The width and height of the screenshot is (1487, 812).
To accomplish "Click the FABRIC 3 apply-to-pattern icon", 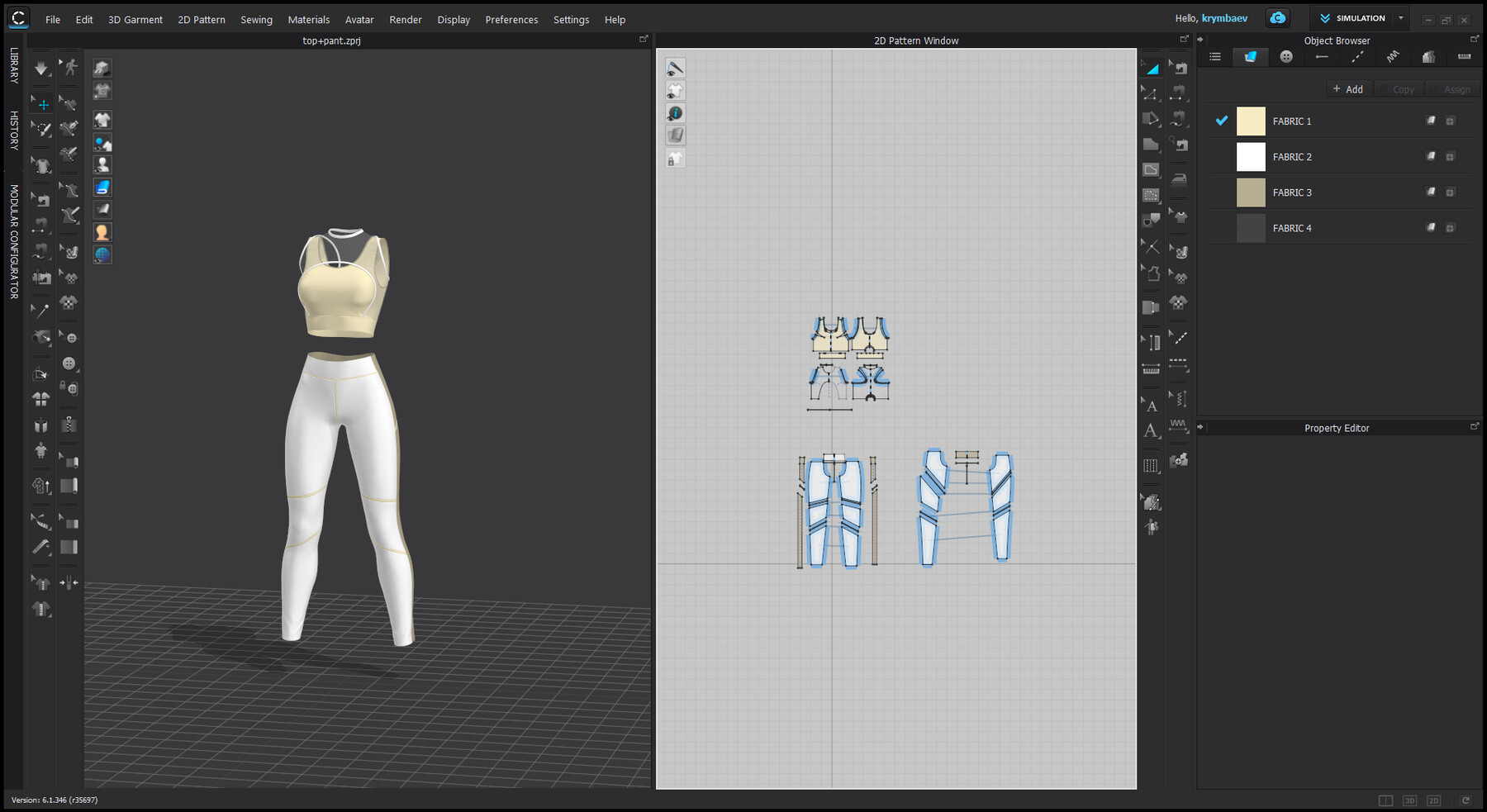I will coord(1432,192).
